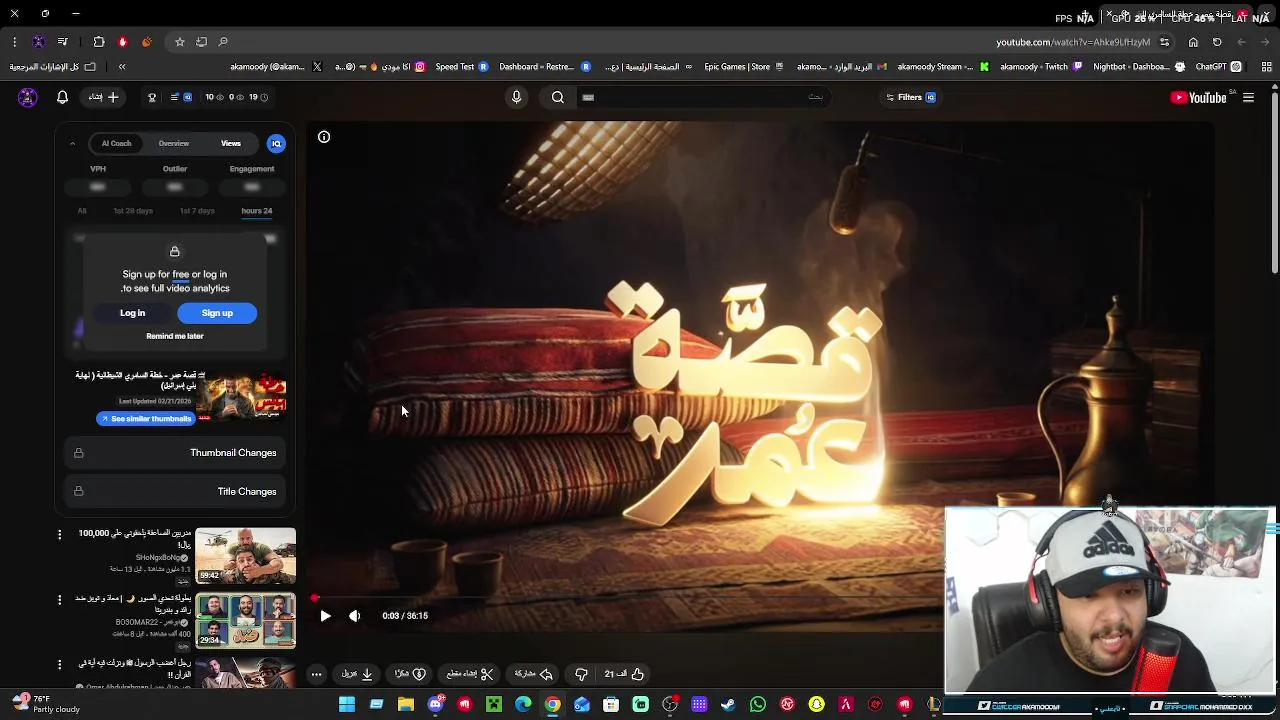This screenshot has height=720, width=1280.
Task: Click the share arrow button
Action: click(533, 674)
